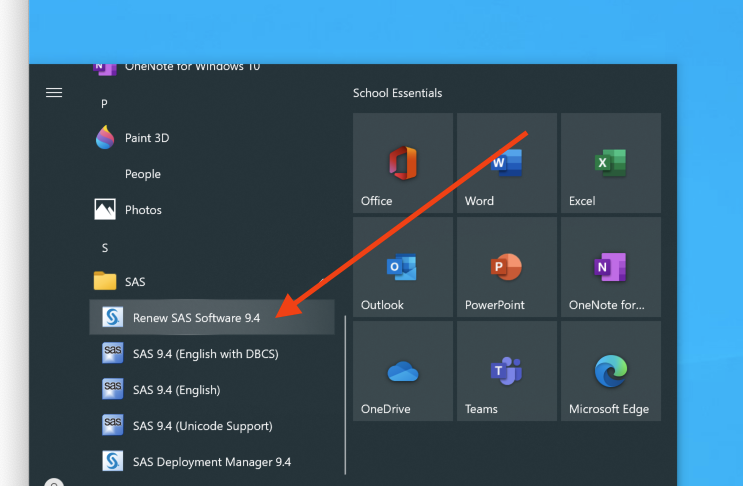This screenshot has height=486, width=743.
Task: Open SAS 9.4 (Unicode Support)
Action: pyautogui.click(x=202, y=426)
